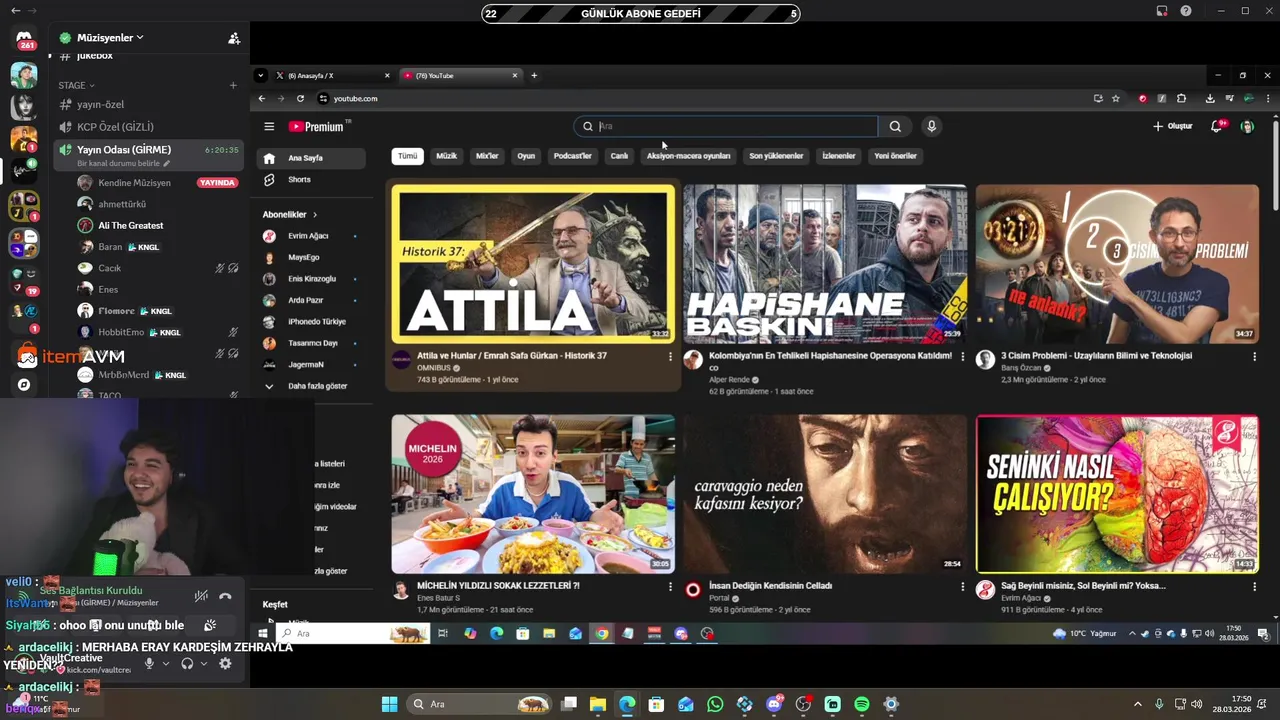This screenshot has width=1280, height=720.
Task: Open more options for Michelin Yıldızlı video
Action: click(670, 587)
